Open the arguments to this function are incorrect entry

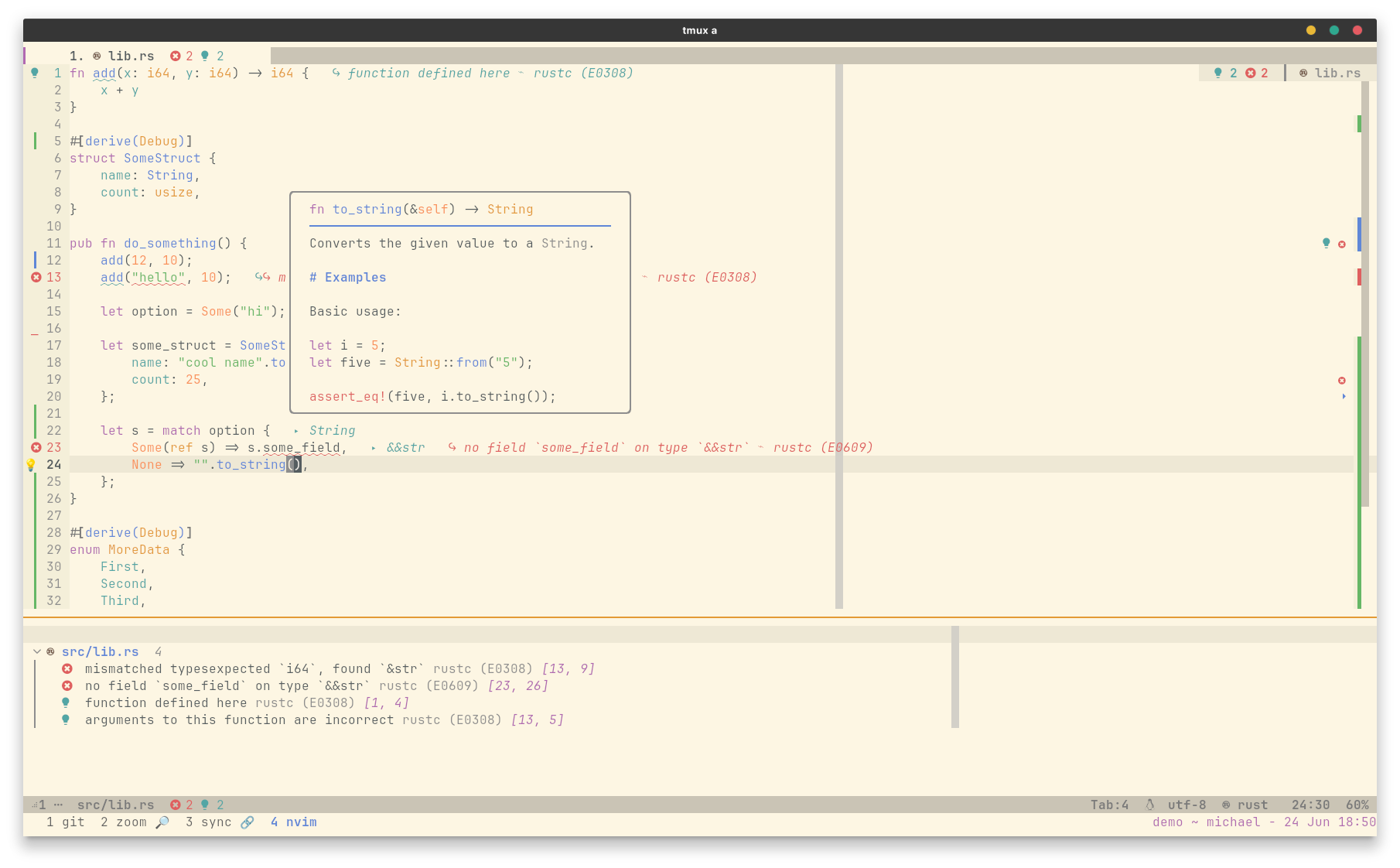[x=324, y=719]
